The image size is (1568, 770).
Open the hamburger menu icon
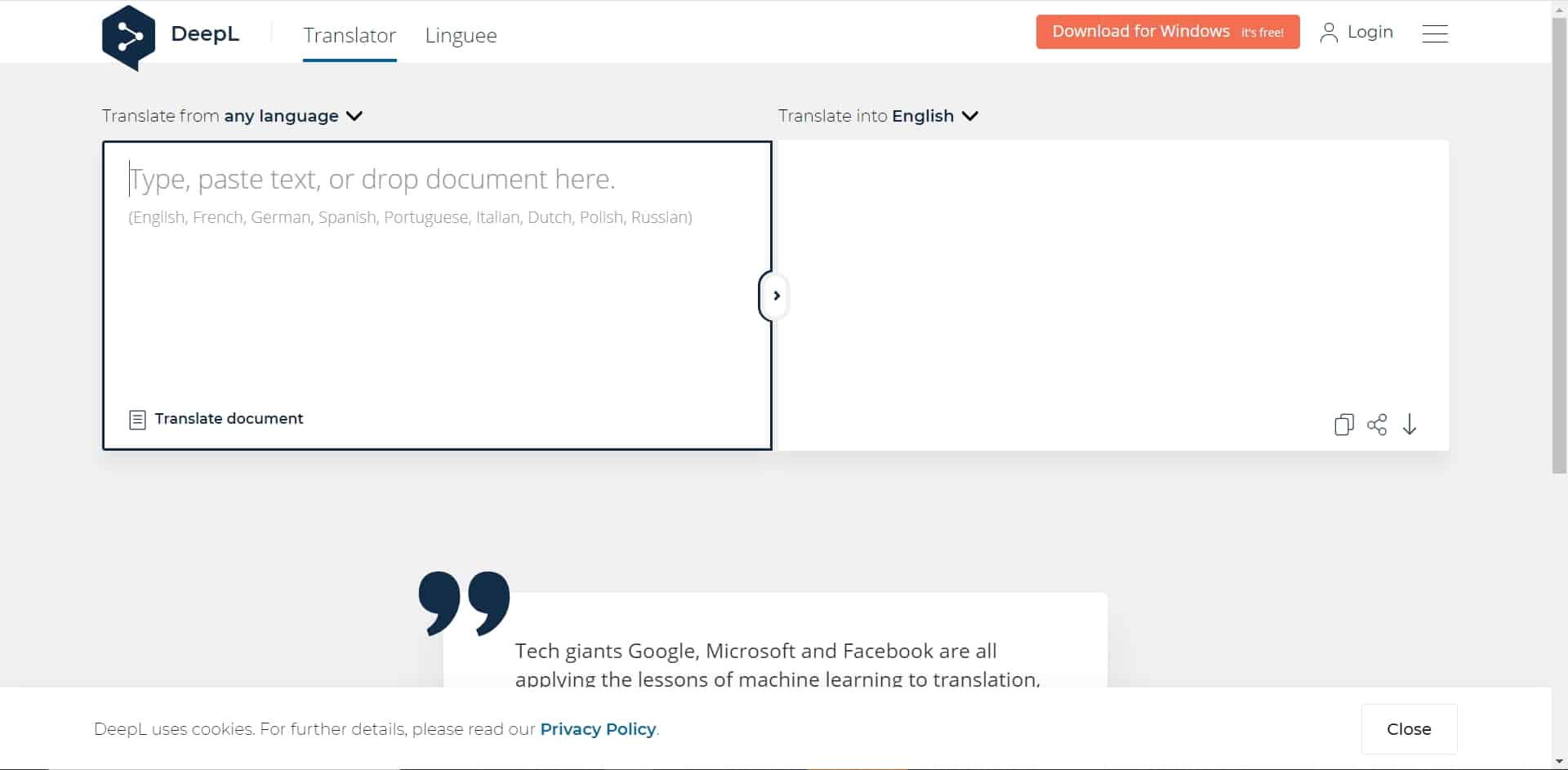[x=1435, y=33]
